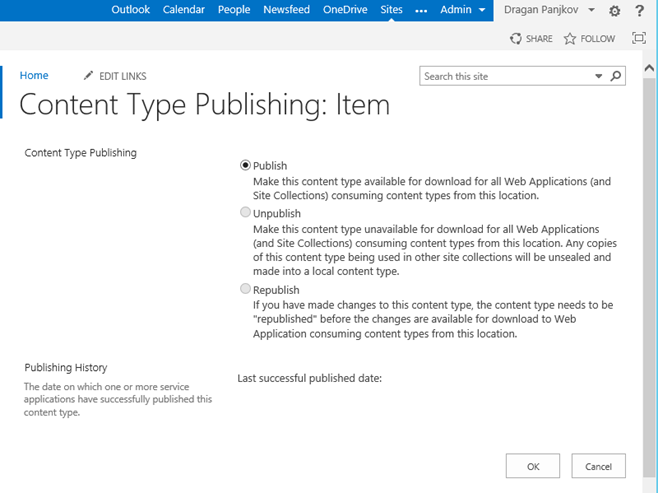658x493 pixels.
Task: Go to Outlook in top navigation
Action: [130, 10]
